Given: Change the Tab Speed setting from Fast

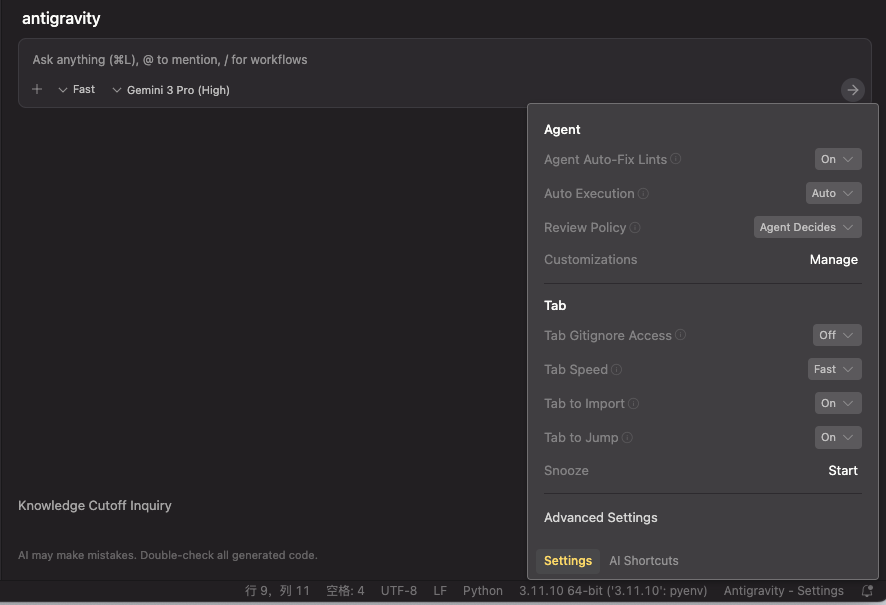Looking at the screenshot, I should pos(834,368).
